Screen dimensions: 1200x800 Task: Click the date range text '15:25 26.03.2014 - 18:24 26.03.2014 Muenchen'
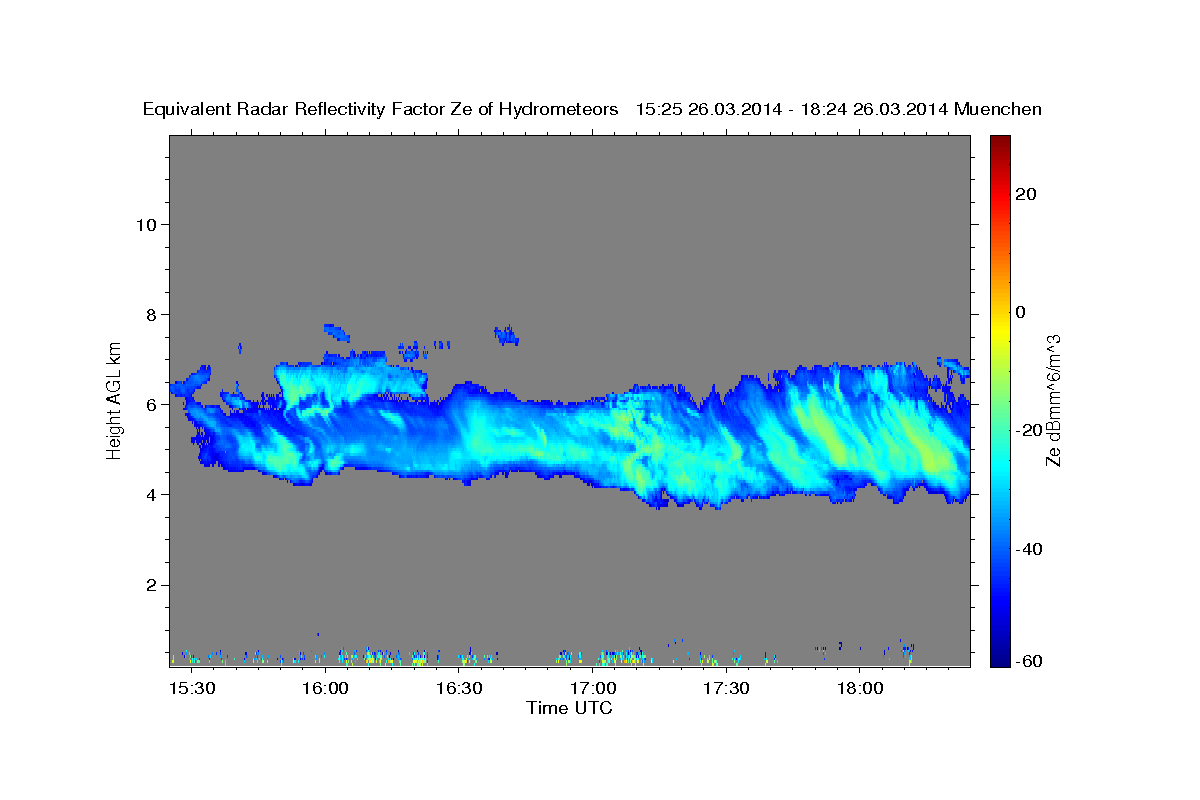point(839,110)
